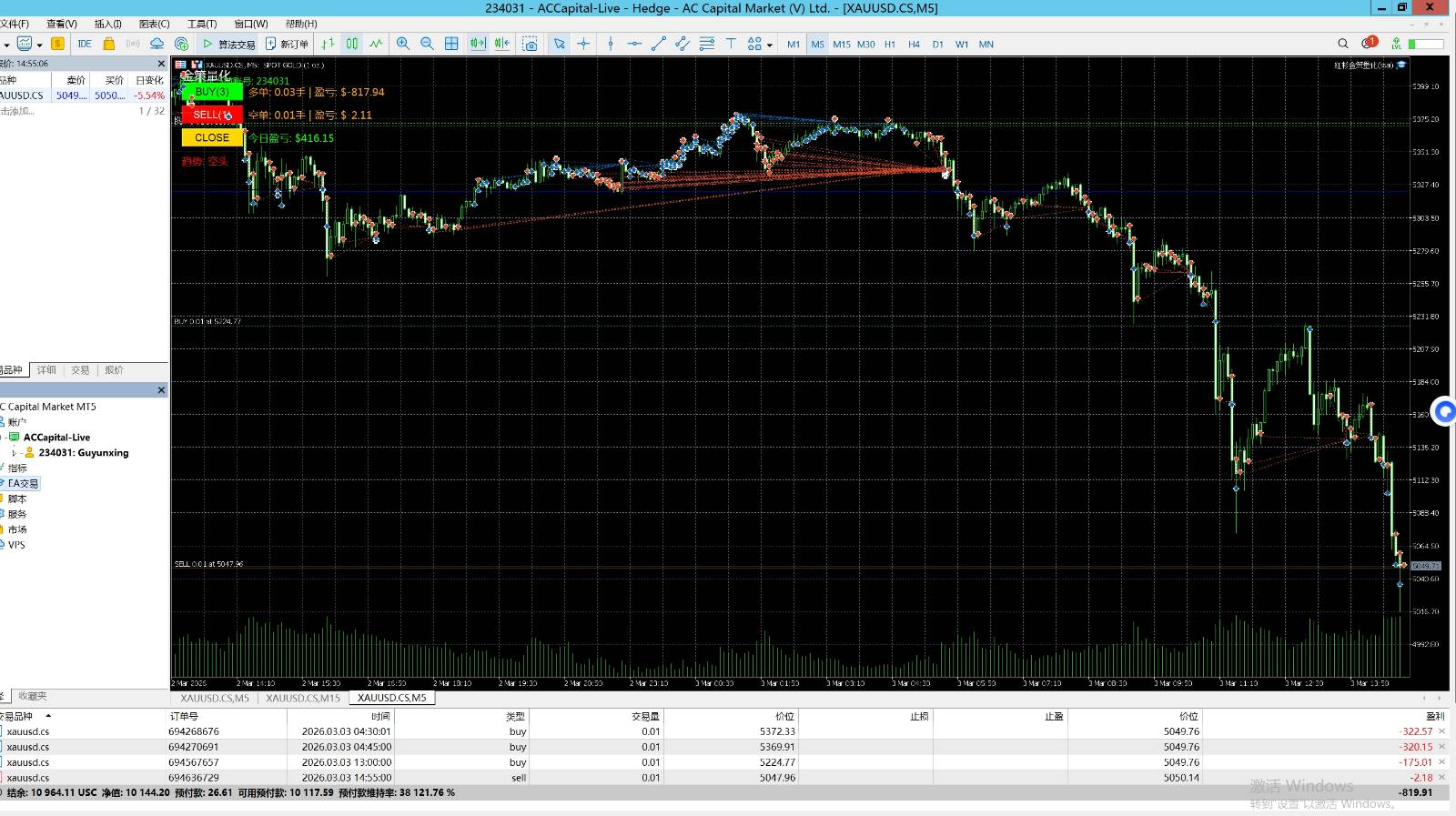
Task: Click the LVL depth of market icon
Action: (1396, 44)
